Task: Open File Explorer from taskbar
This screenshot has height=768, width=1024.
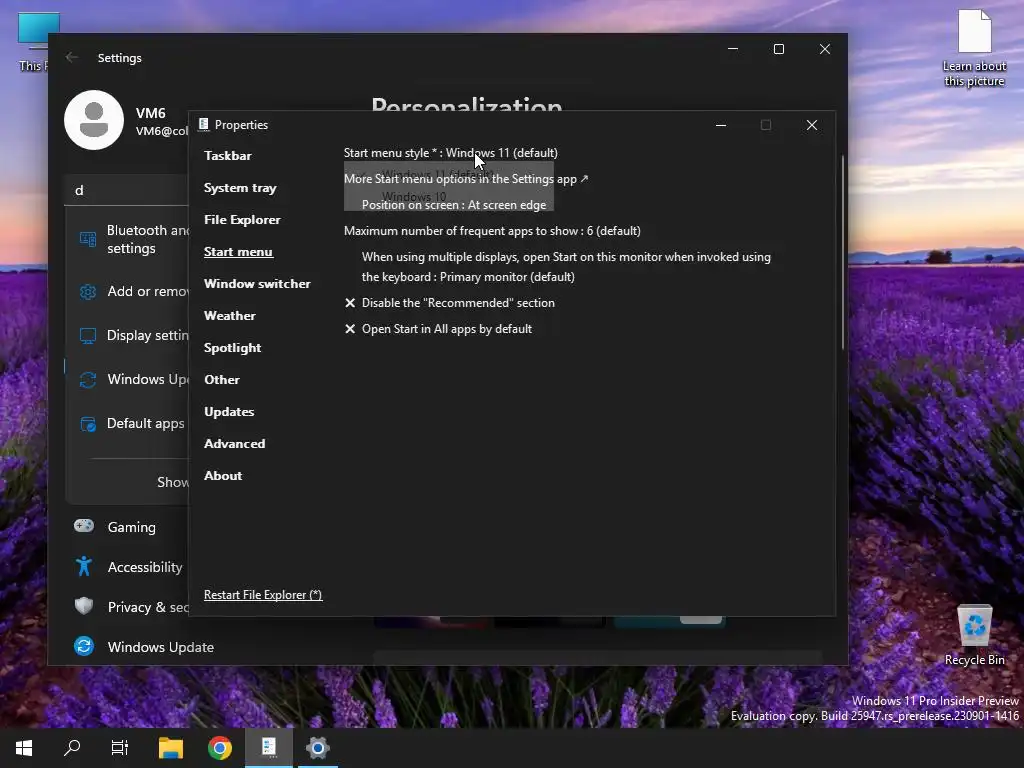Action: pyautogui.click(x=171, y=748)
